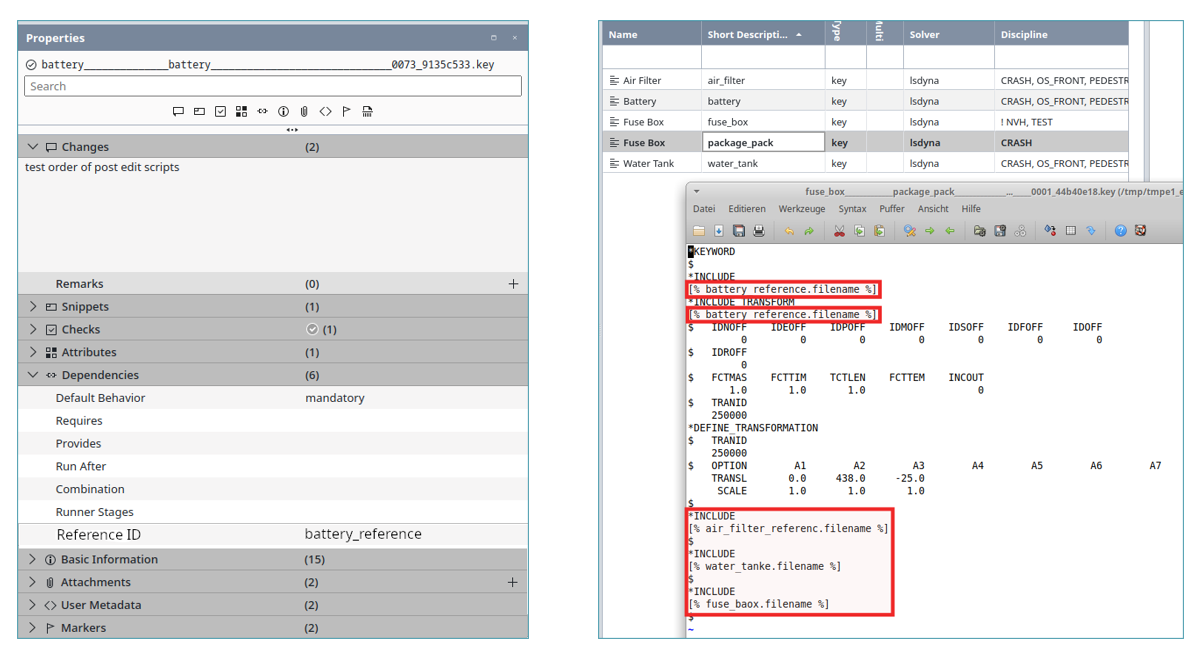Click the Markers flag icon in Properties toolbar

346,112
